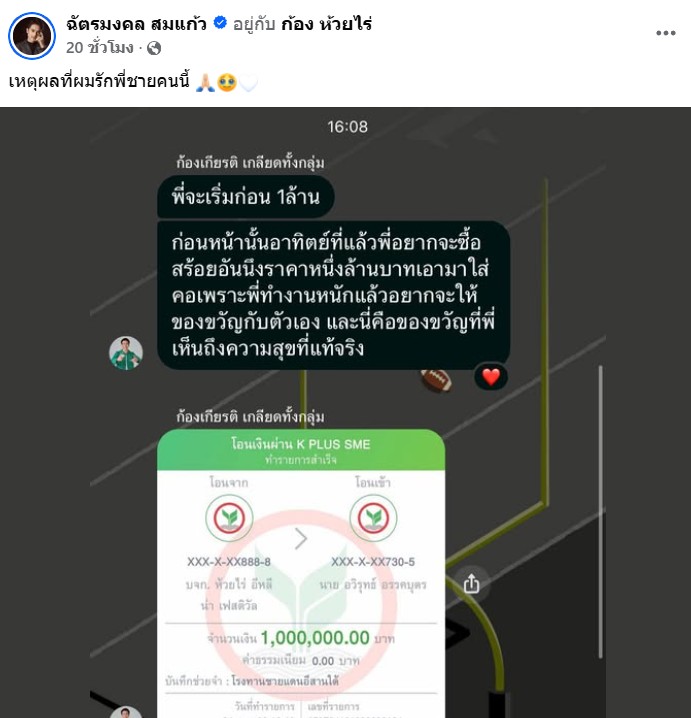691x718 pixels.
Task: Click the public globe privacy icon
Action: [154, 48]
